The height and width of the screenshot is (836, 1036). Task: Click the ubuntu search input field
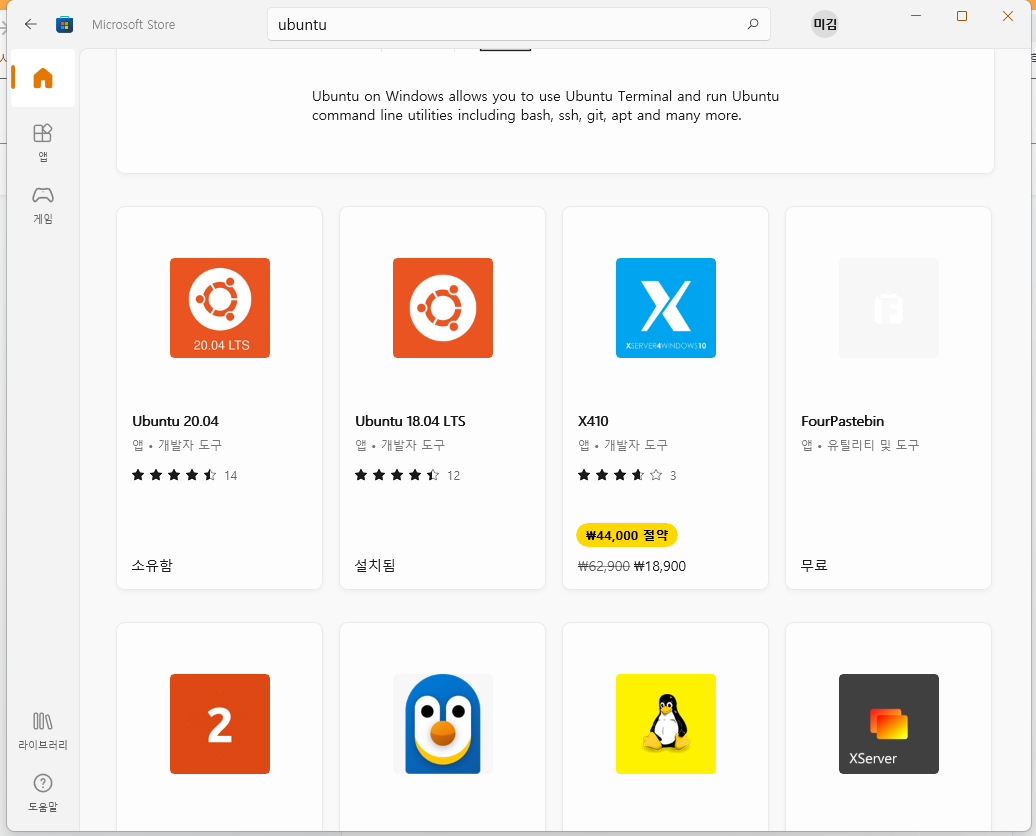[519, 24]
